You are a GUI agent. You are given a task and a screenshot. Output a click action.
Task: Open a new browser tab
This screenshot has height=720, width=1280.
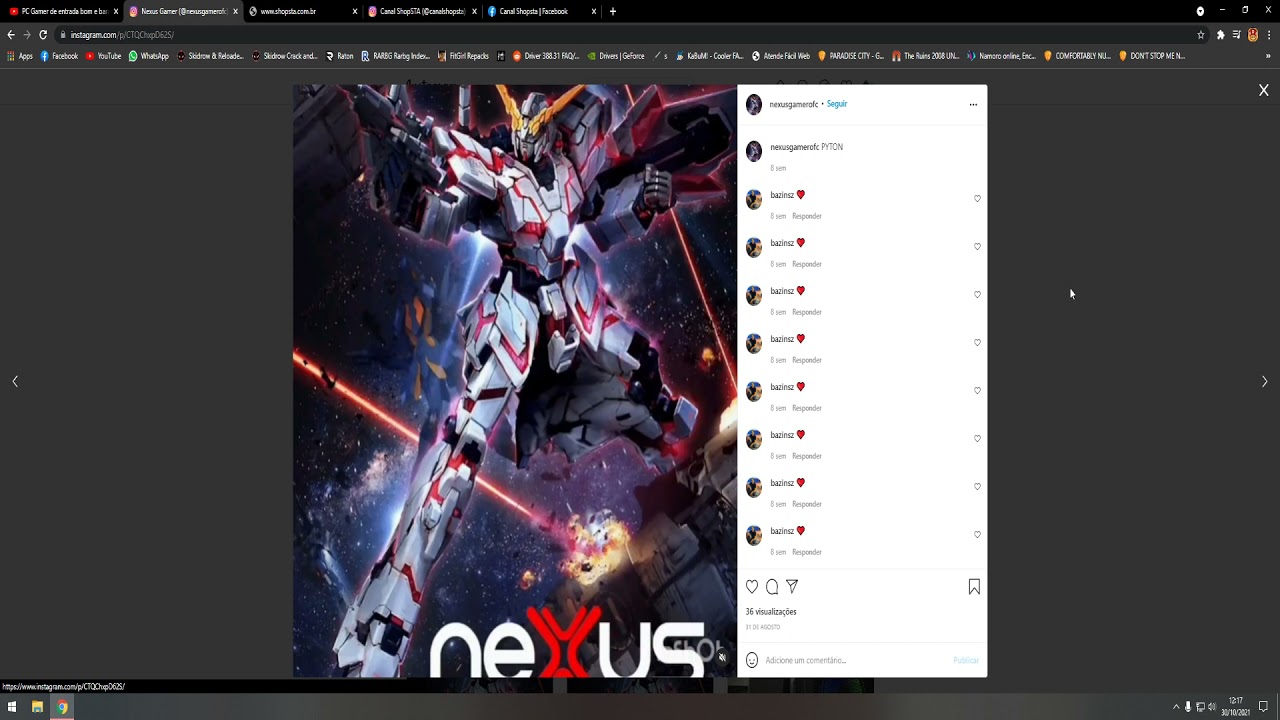pos(613,12)
